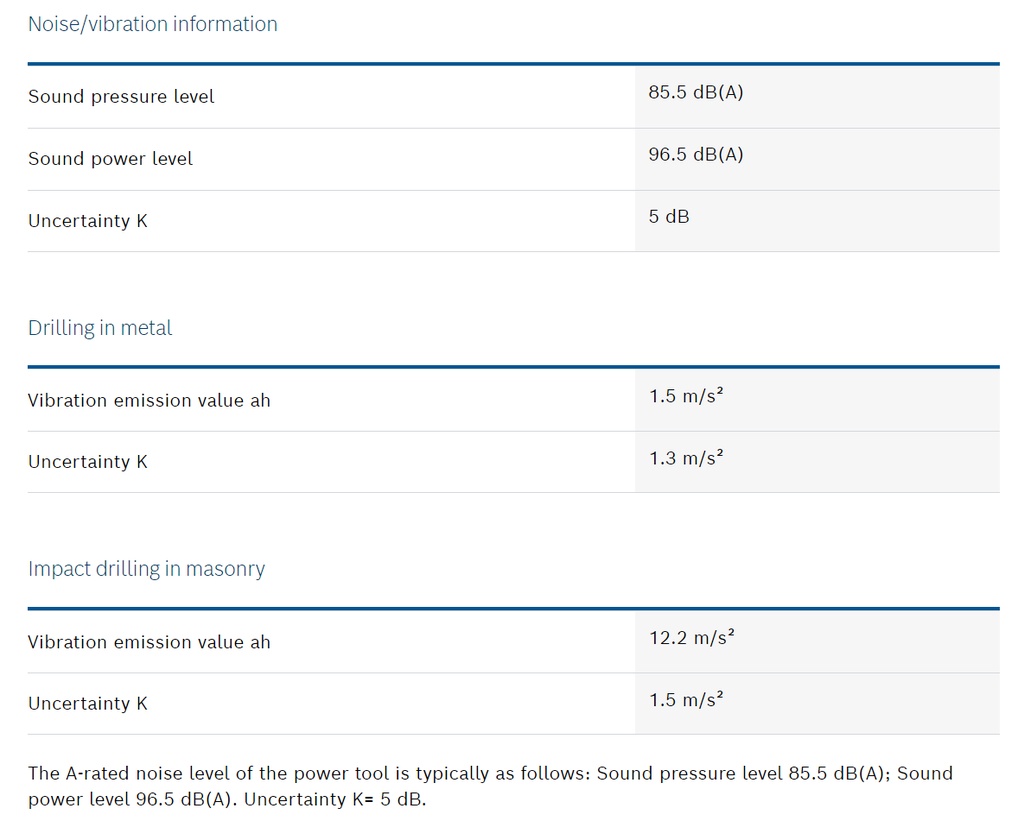Click the A-rated noise level footnote paragraph
1024x821 pixels.
[x=490, y=786]
